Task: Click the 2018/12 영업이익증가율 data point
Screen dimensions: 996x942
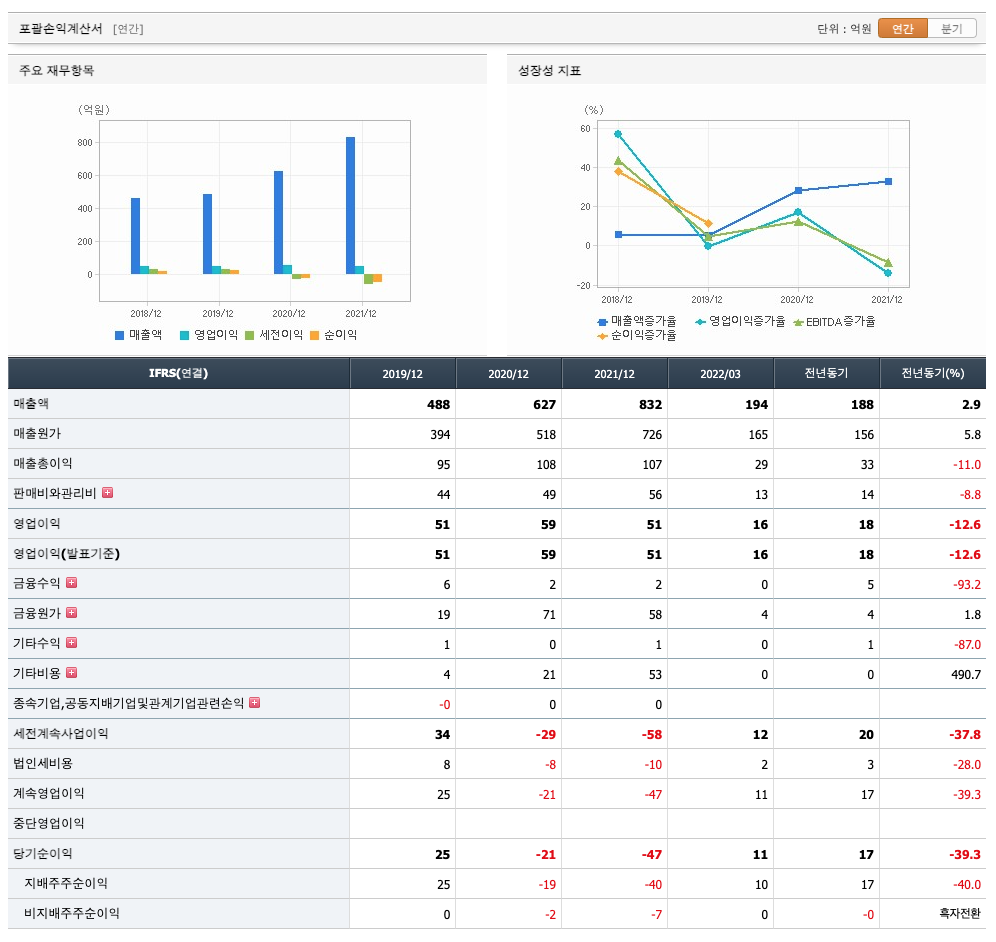Action: [618, 134]
